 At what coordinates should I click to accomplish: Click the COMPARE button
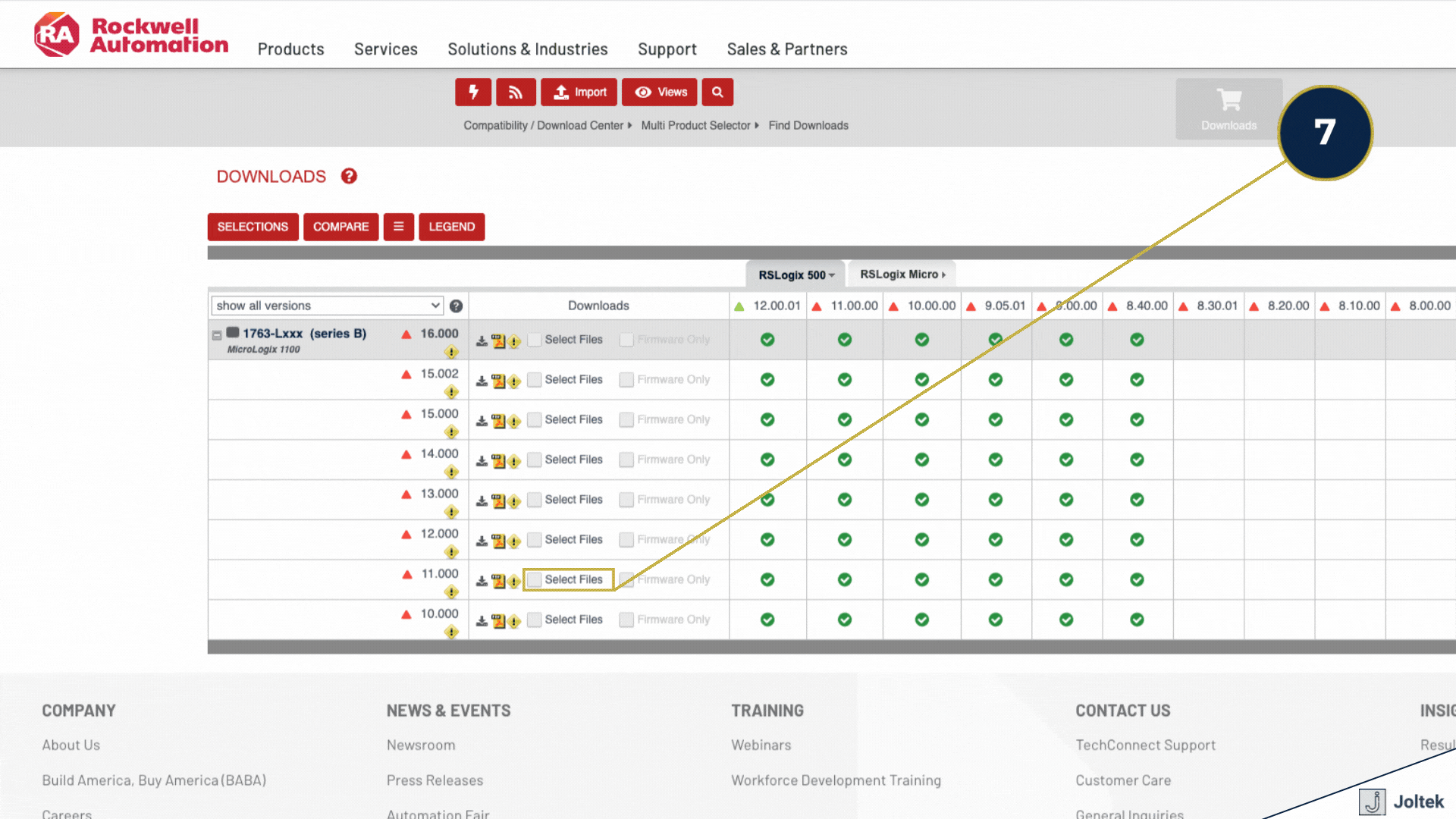point(340,227)
